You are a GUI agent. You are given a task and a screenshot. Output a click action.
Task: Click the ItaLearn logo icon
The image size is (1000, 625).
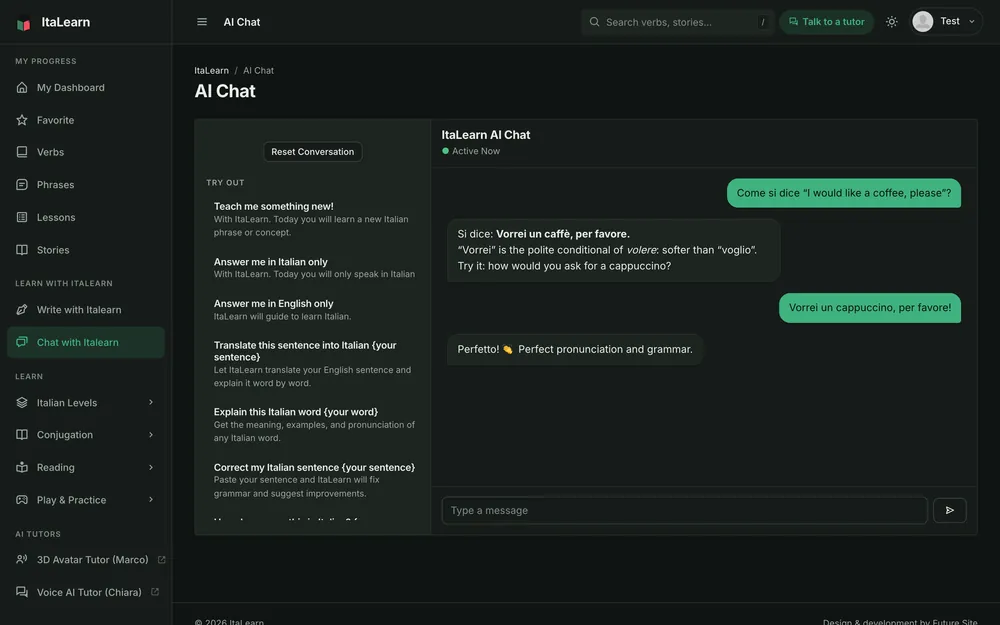click(24, 24)
